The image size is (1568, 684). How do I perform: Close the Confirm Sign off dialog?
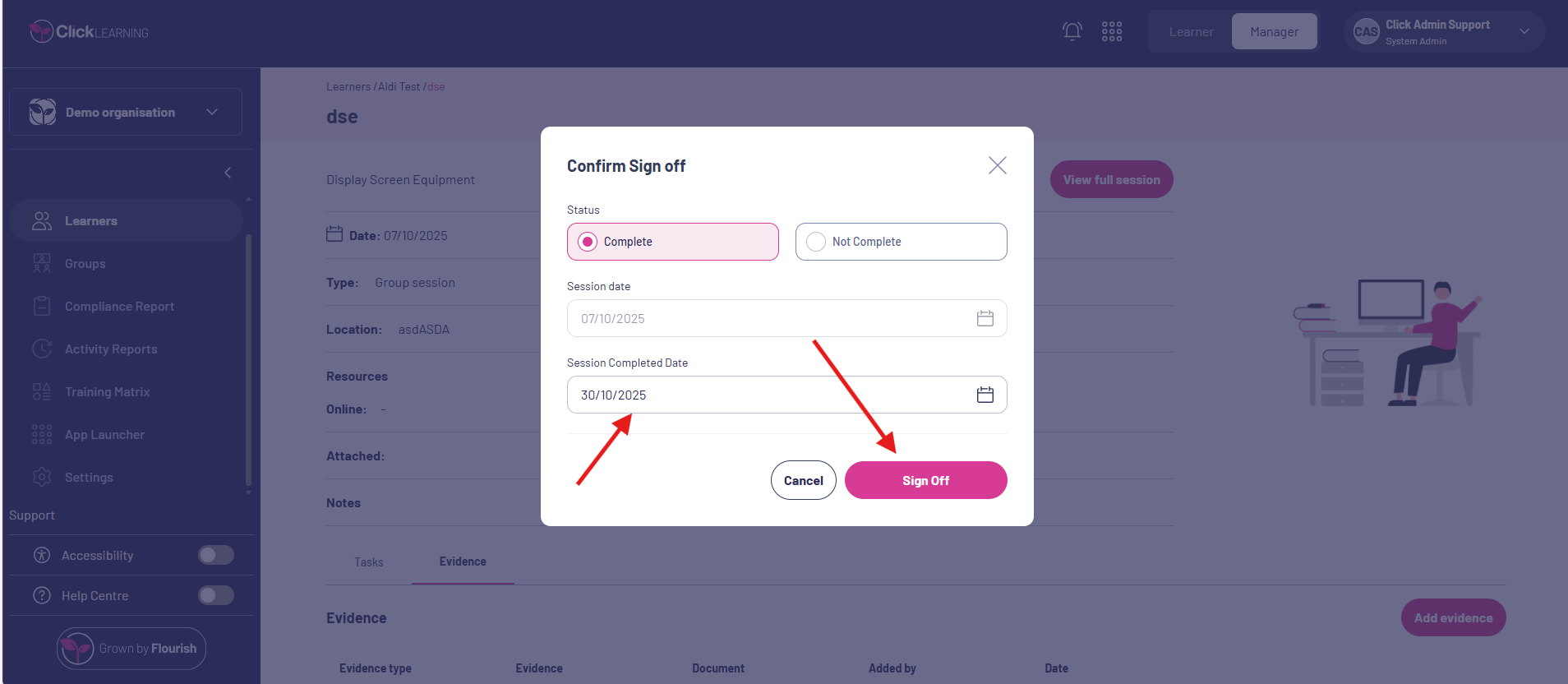[997, 165]
